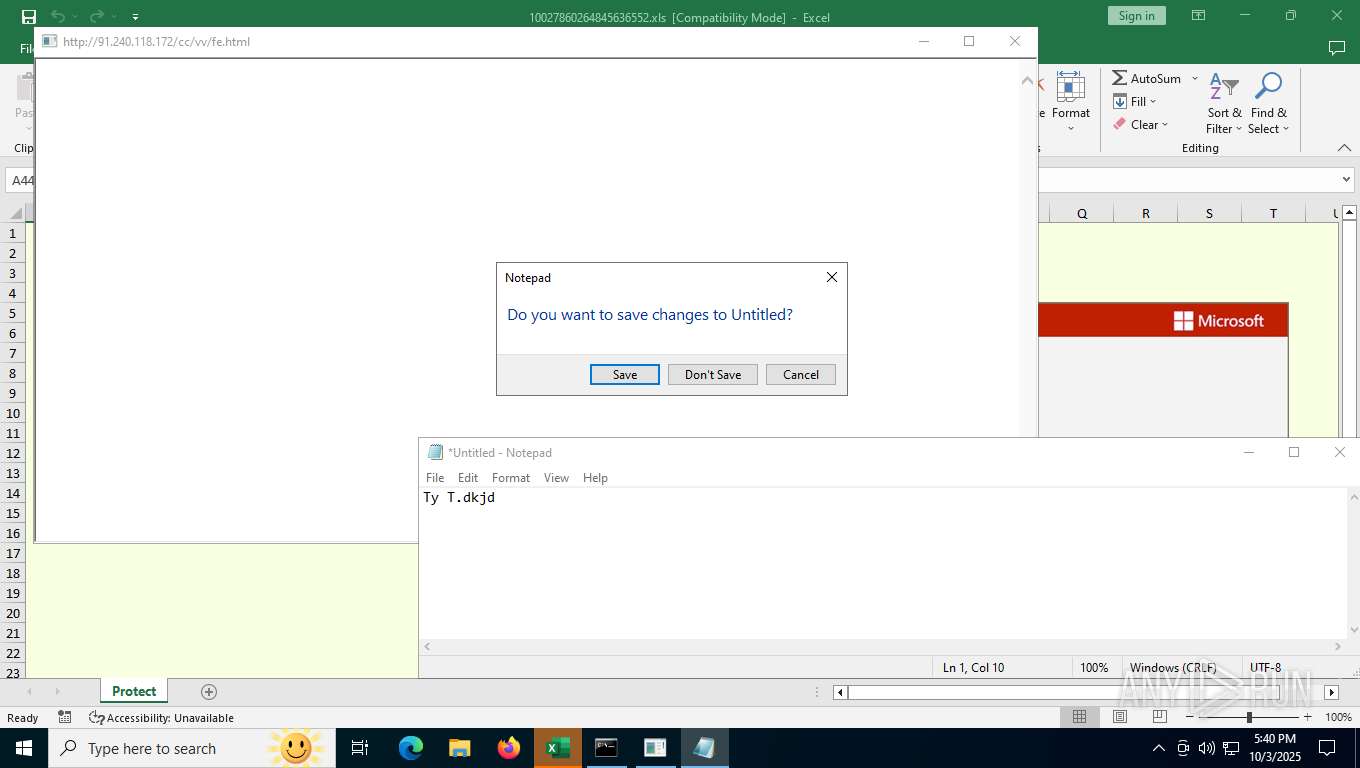Click the AutoSum sigma icon
Image resolution: width=1360 pixels, height=768 pixels.
click(1120, 78)
